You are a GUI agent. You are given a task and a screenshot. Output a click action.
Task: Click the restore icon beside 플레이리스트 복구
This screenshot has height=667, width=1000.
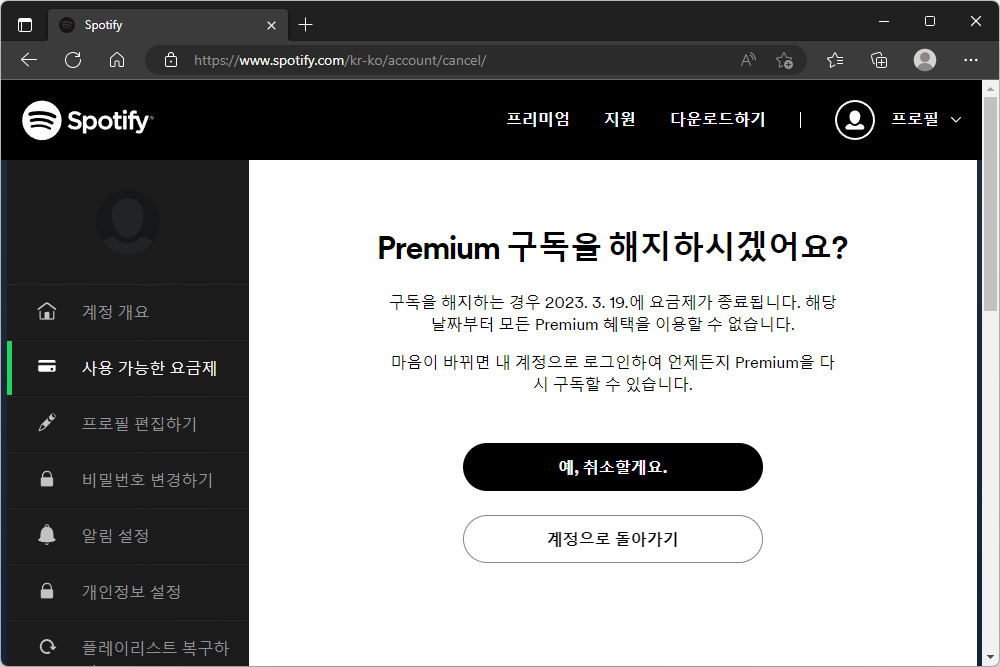click(47, 647)
